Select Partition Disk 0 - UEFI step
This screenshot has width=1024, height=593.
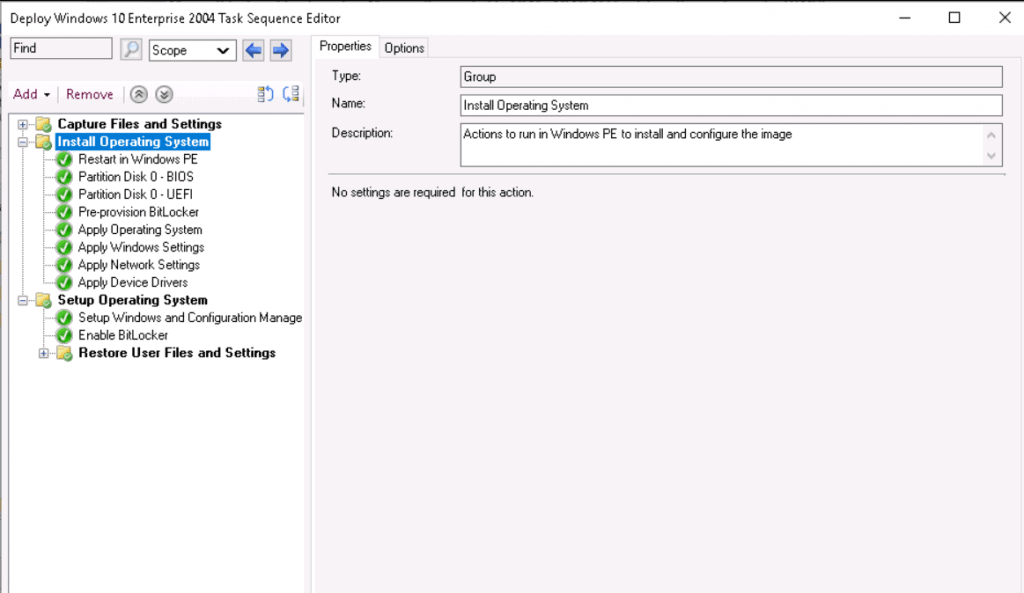tap(135, 195)
